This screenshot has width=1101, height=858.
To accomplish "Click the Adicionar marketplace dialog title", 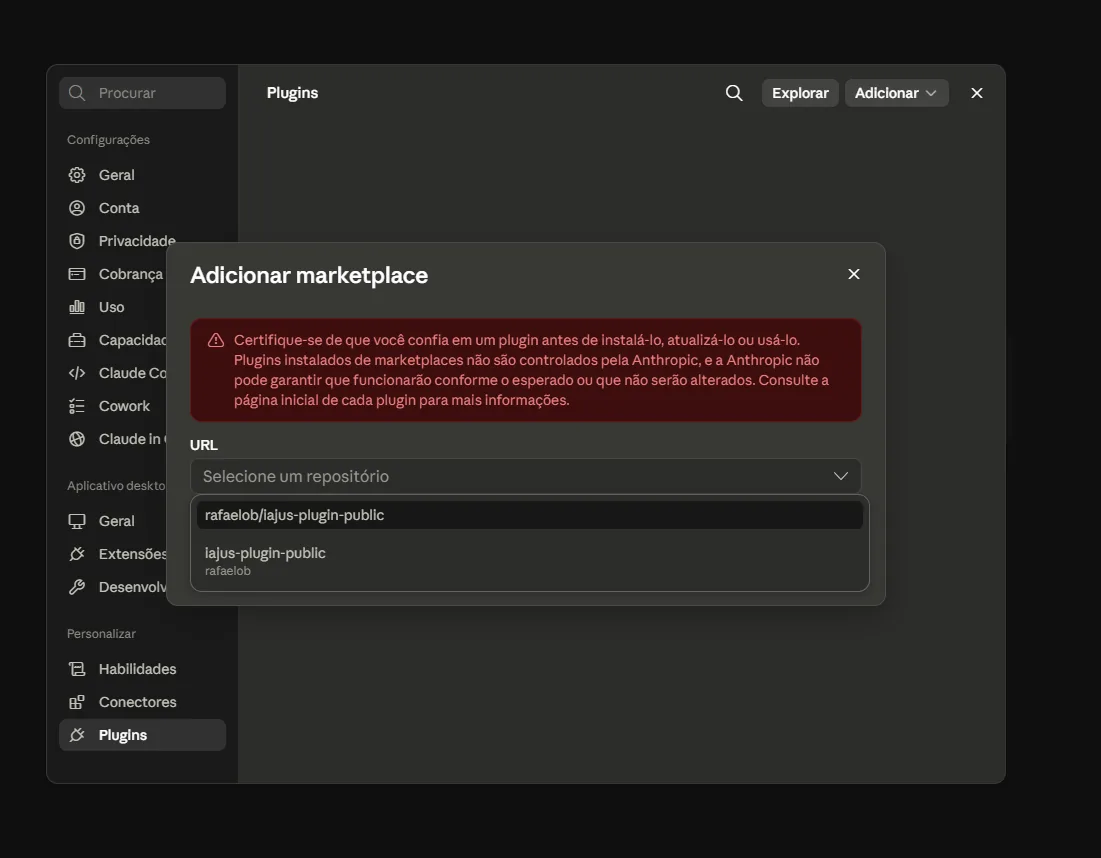I will coord(309,275).
